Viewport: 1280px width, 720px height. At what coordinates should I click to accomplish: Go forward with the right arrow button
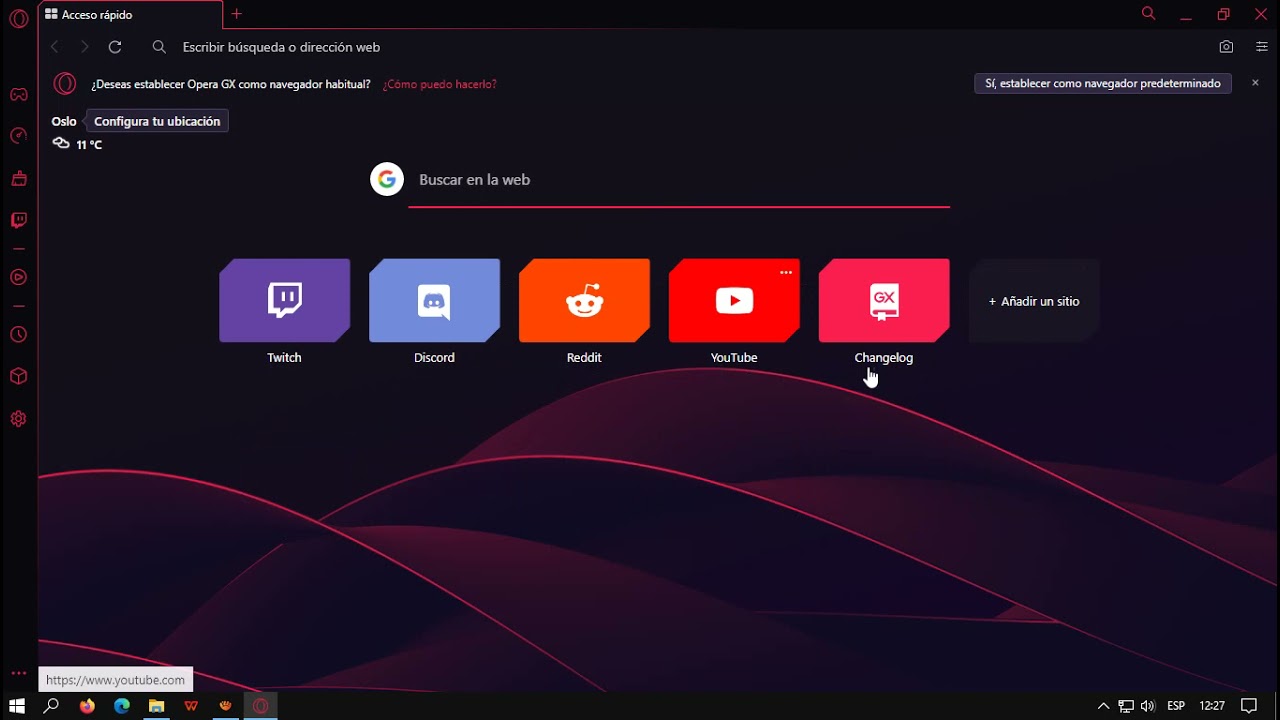coord(85,47)
